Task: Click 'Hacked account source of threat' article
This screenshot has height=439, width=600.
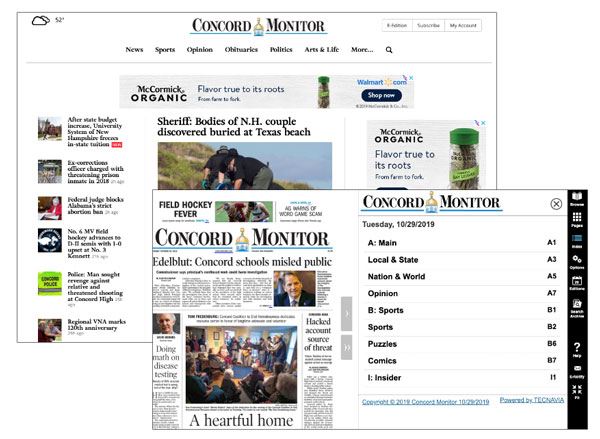Action: click(x=318, y=334)
